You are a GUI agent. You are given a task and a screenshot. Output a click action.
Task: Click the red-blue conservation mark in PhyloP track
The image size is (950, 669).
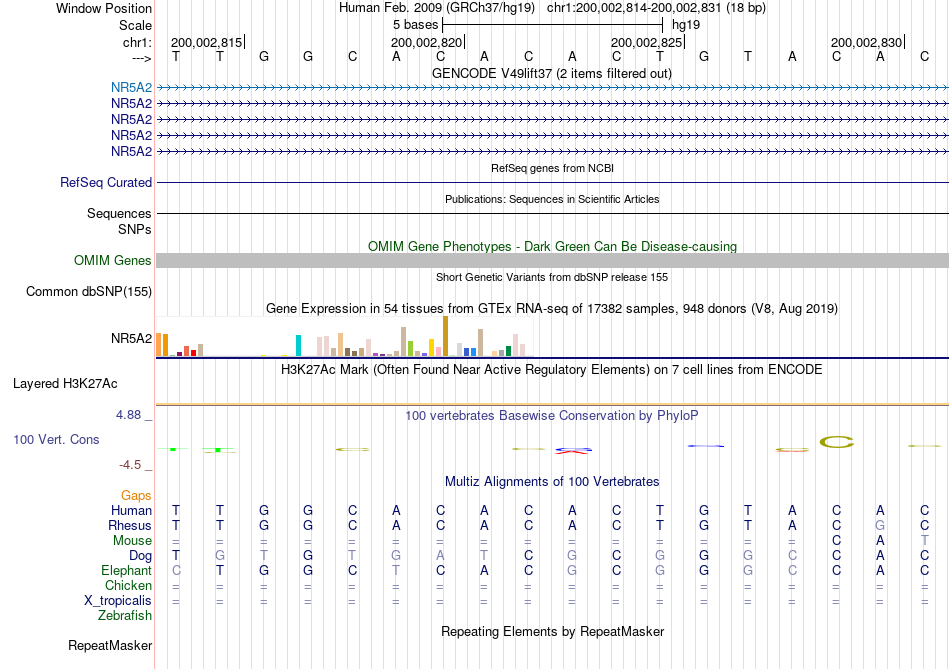(x=573, y=450)
